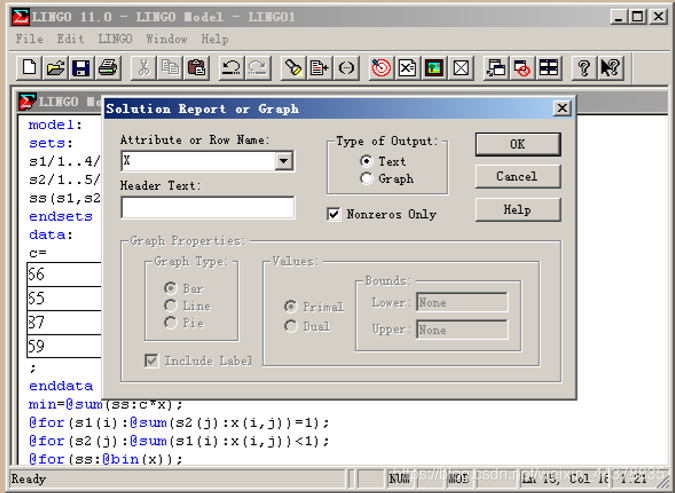Click the Cancel button
Viewport: 675px width, 493px height.
click(x=518, y=177)
